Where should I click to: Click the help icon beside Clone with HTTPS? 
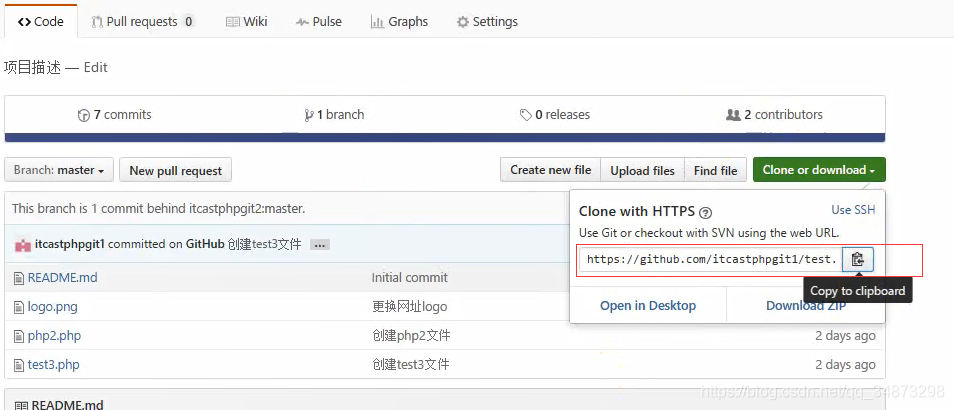[x=705, y=213]
